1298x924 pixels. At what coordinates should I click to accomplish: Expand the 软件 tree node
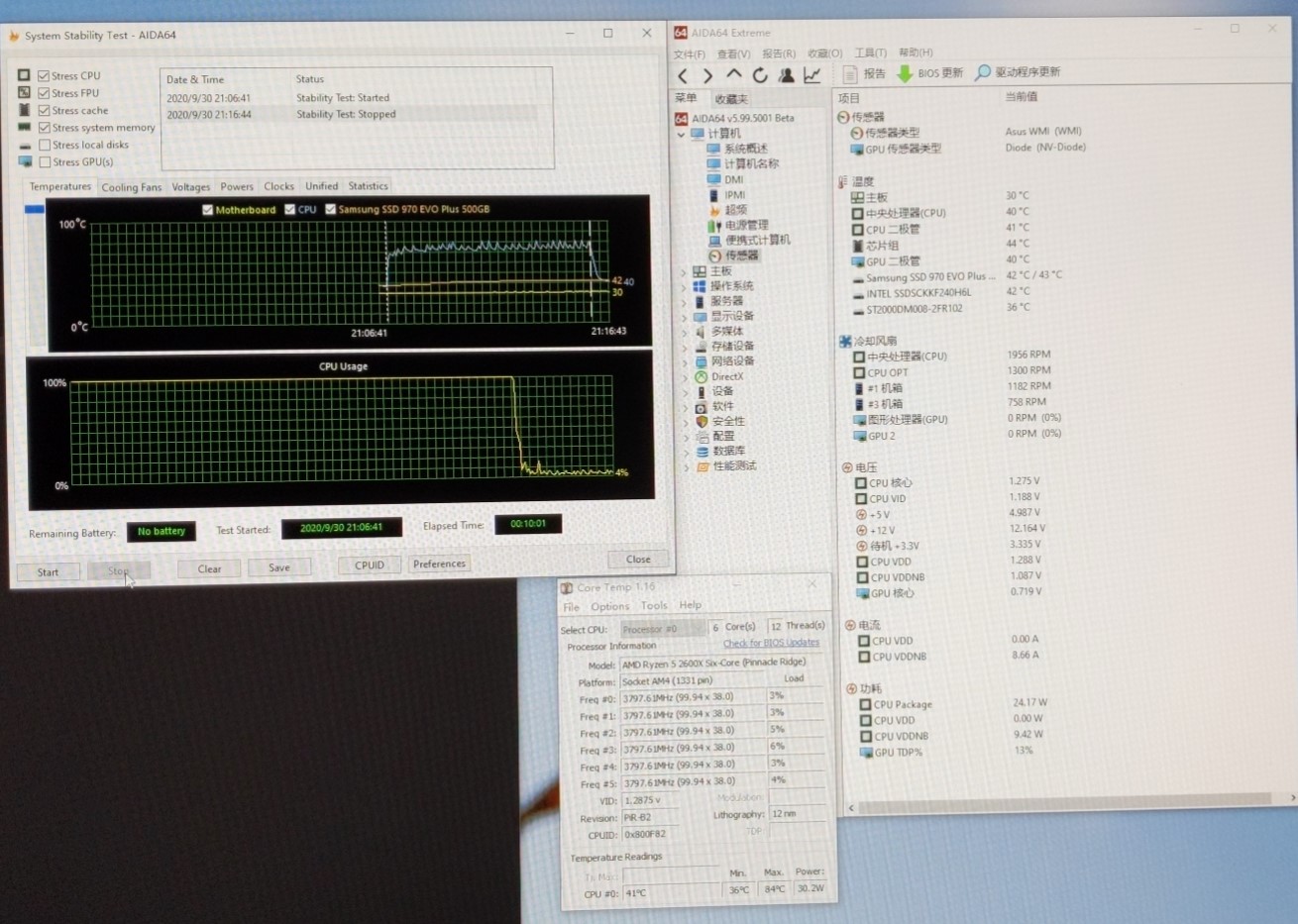click(685, 407)
